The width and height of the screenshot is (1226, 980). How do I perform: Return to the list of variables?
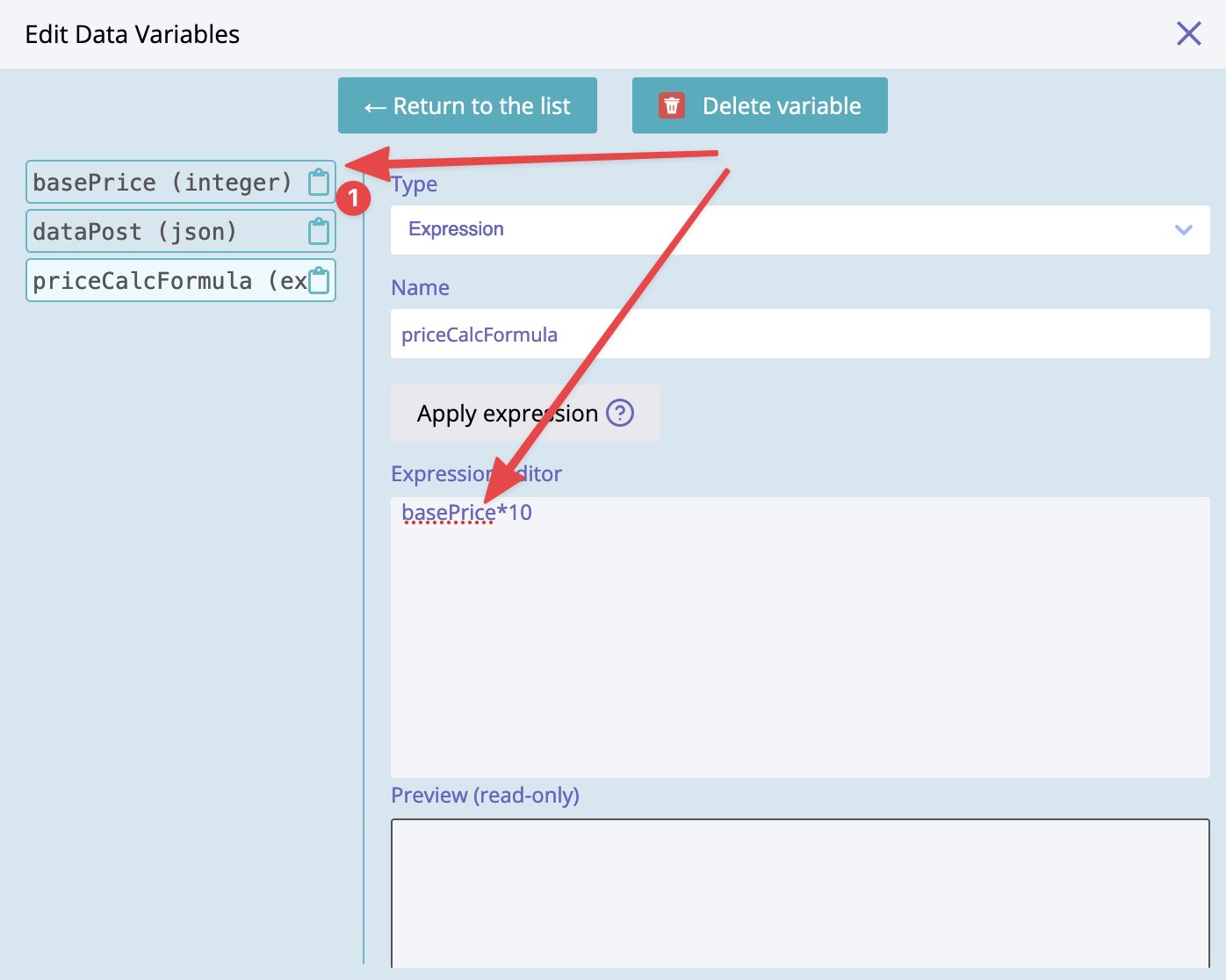(x=467, y=105)
